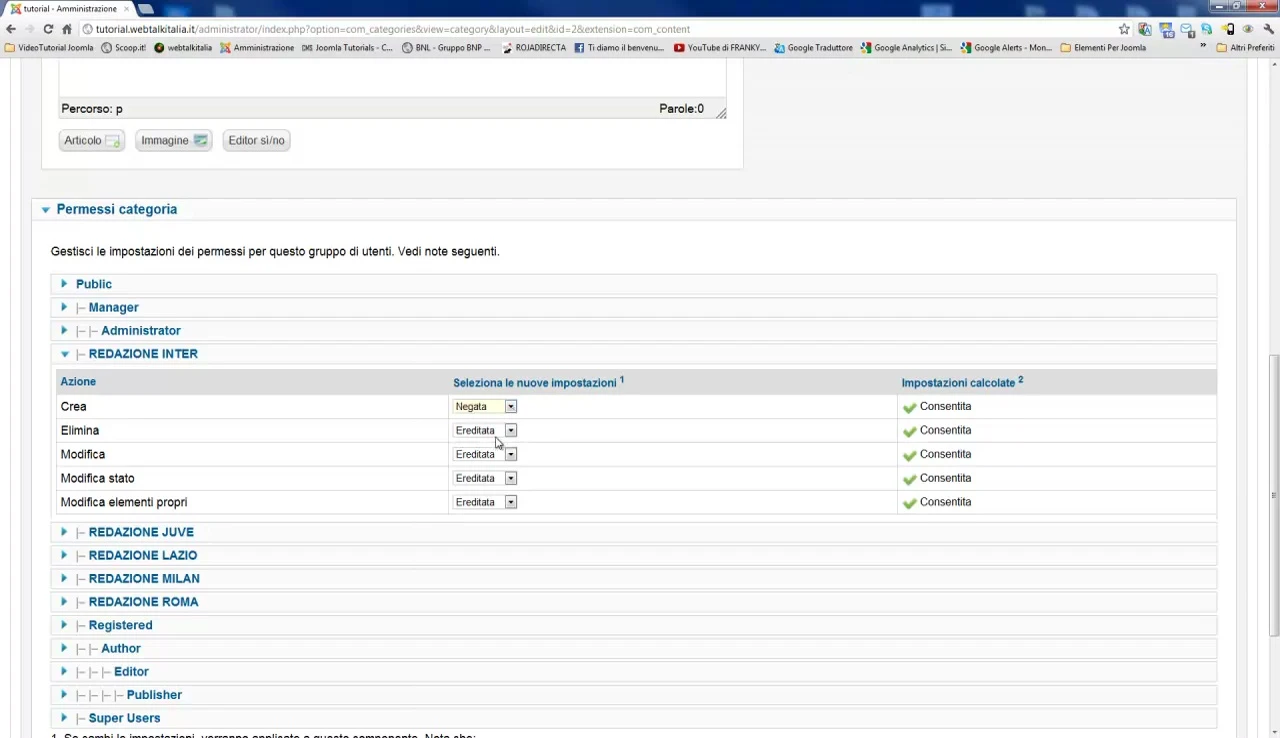Click the Editor sì/no button

[x=256, y=140]
